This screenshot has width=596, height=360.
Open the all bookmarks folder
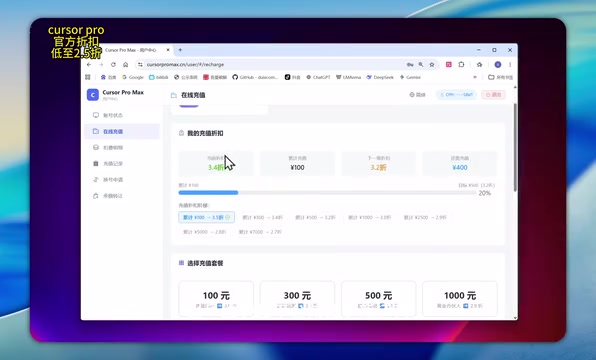[500, 77]
